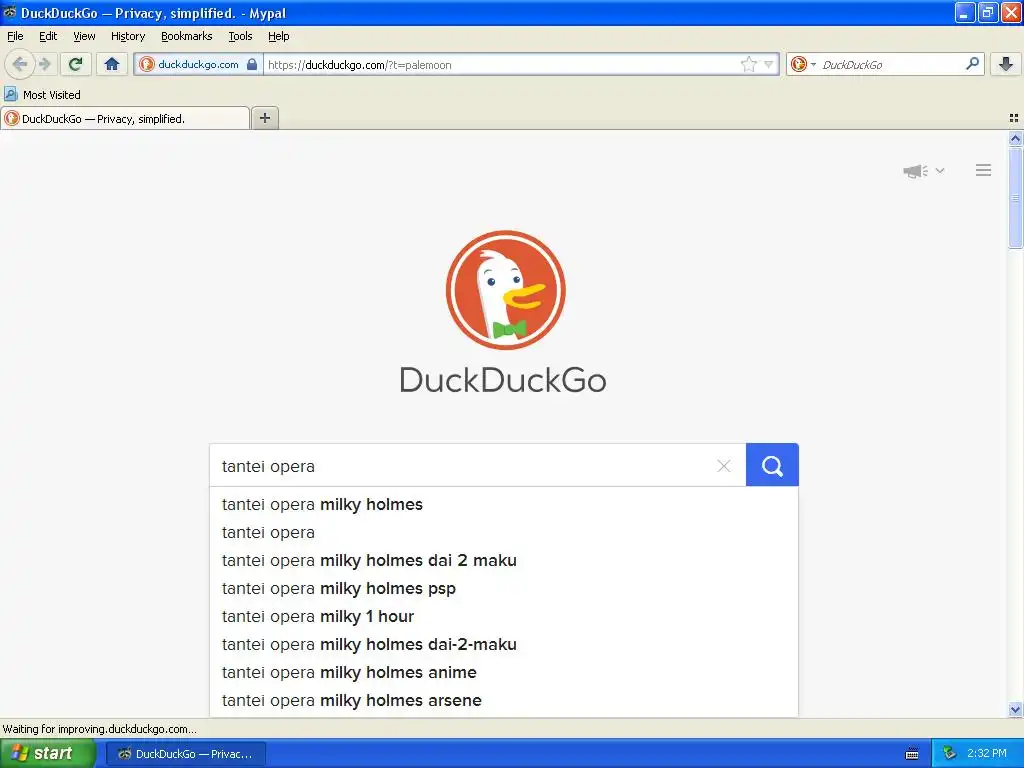Open the Edit menu
The image size is (1024, 768).
(x=48, y=36)
